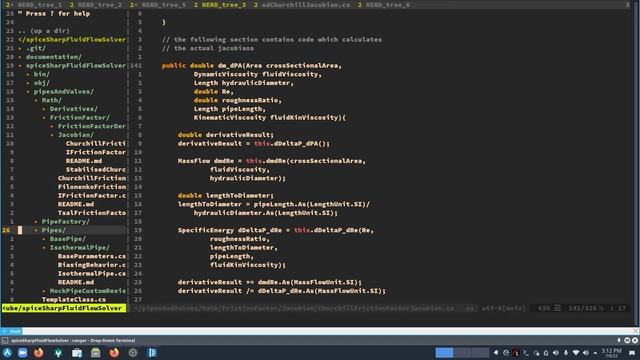
Task: Click the NERDTree status line path label
Action: point(64,308)
